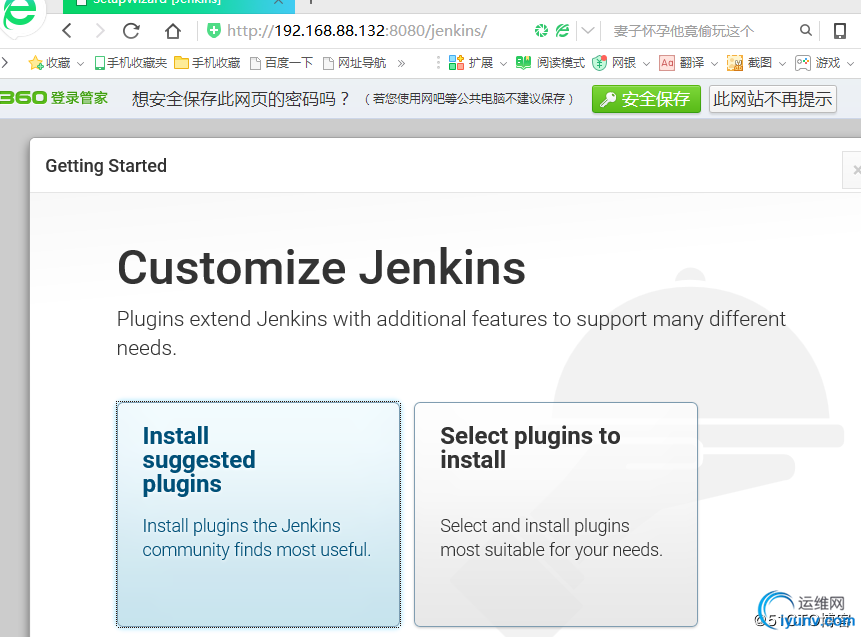The image size is (861, 637).
Task: Click 安全保存 to save password
Action: tap(646, 99)
